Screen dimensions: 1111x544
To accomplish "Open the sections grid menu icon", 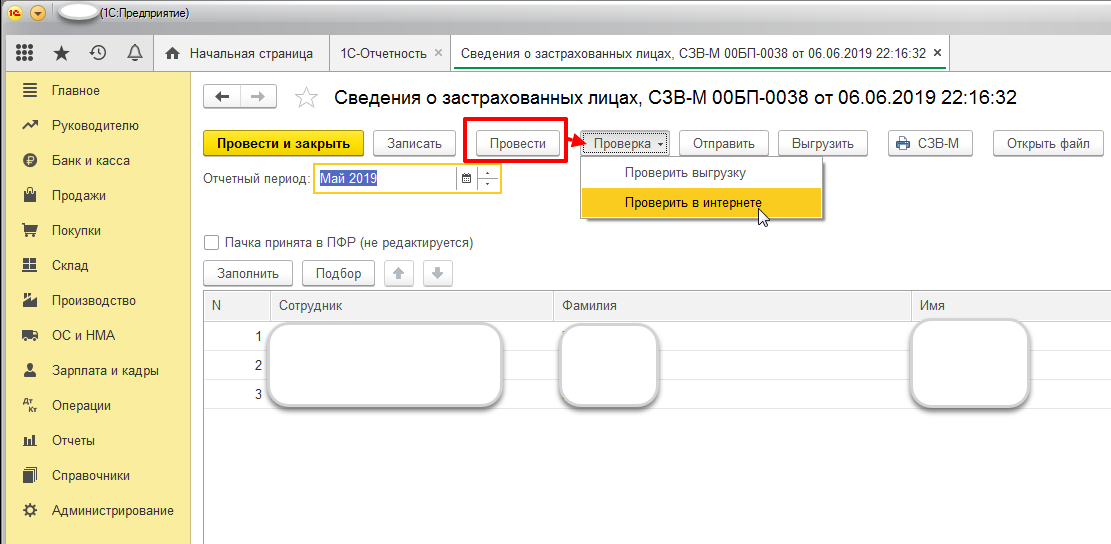I will [27, 53].
